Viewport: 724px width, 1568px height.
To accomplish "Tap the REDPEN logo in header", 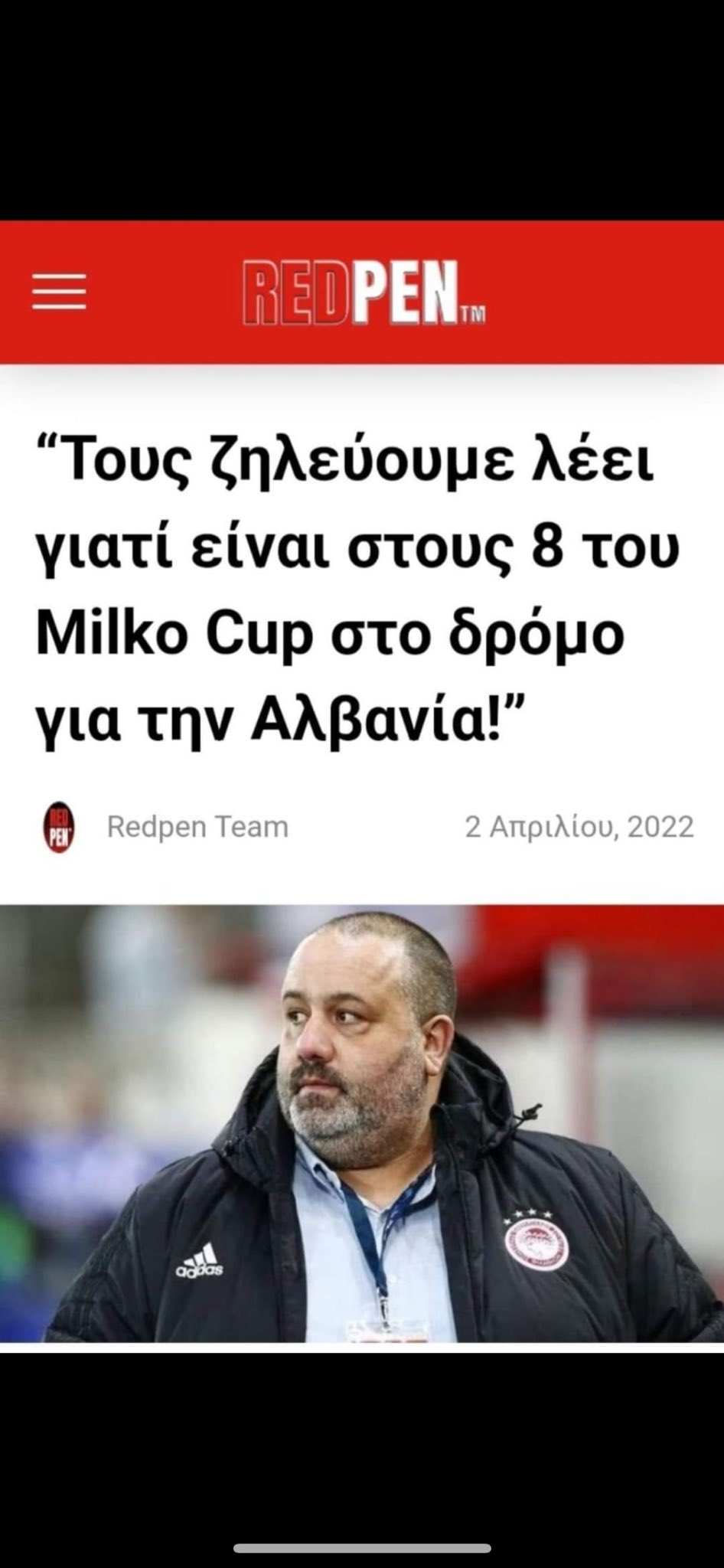I will [364, 293].
